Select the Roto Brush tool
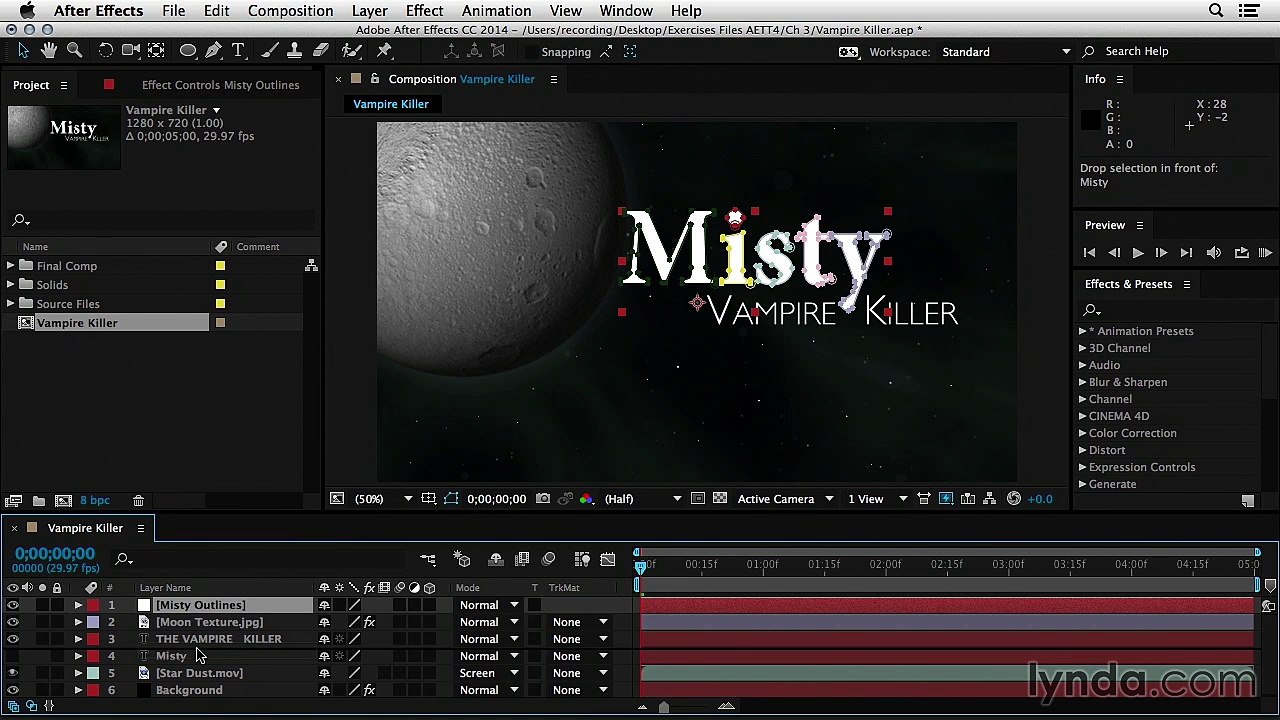This screenshot has height=720, width=1280. click(x=352, y=51)
